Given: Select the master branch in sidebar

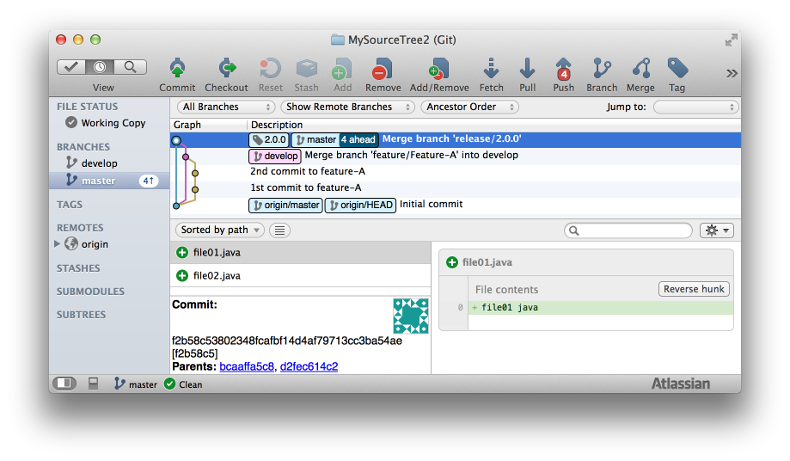Looking at the screenshot, I should (x=109, y=180).
